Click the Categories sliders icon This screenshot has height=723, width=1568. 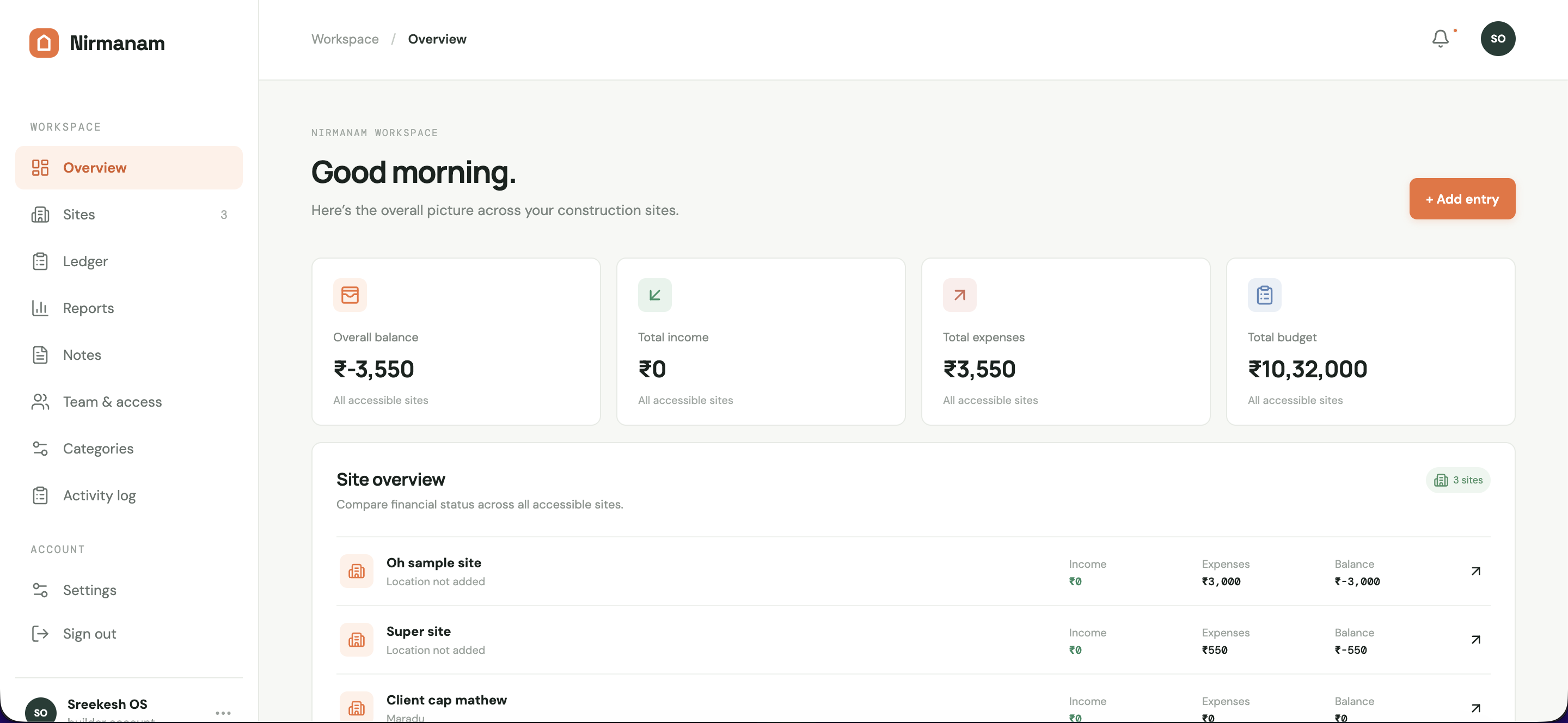(x=40, y=449)
